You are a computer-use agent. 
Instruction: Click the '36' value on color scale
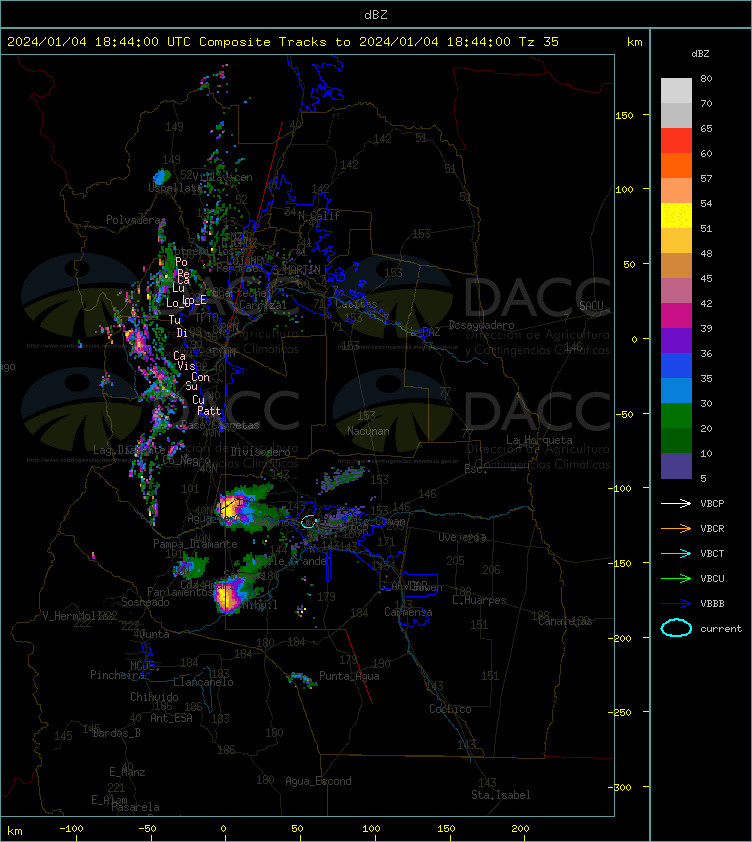point(706,353)
